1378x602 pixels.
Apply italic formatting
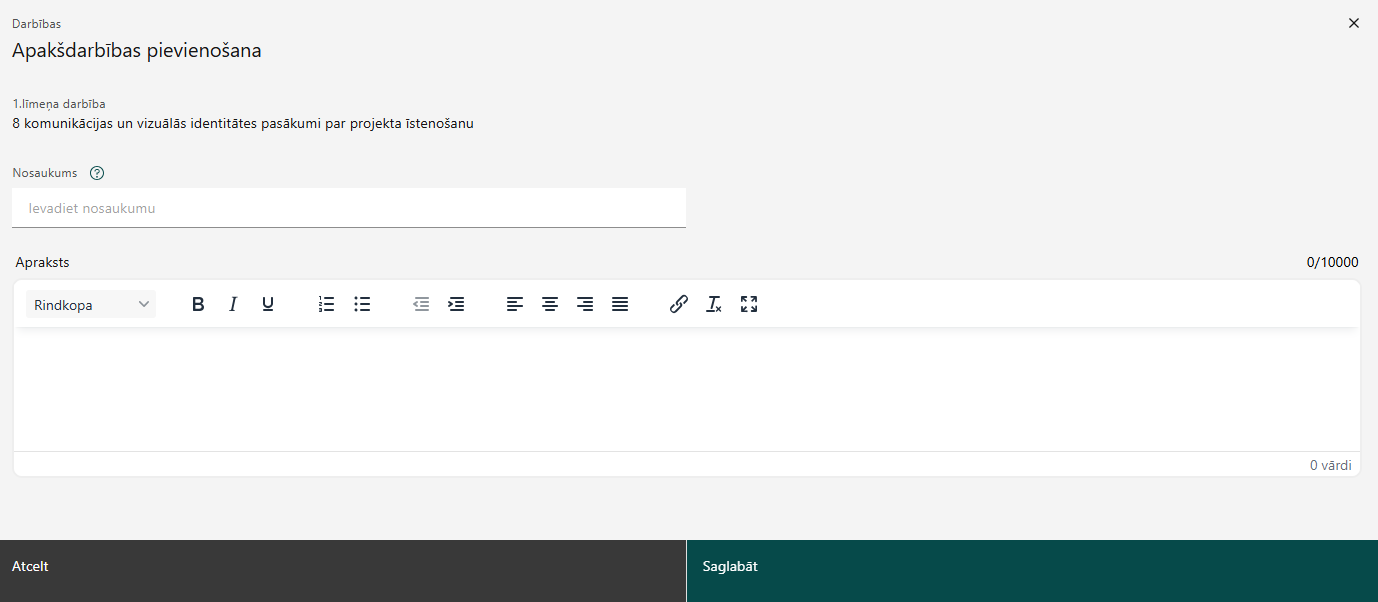click(x=233, y=304)
